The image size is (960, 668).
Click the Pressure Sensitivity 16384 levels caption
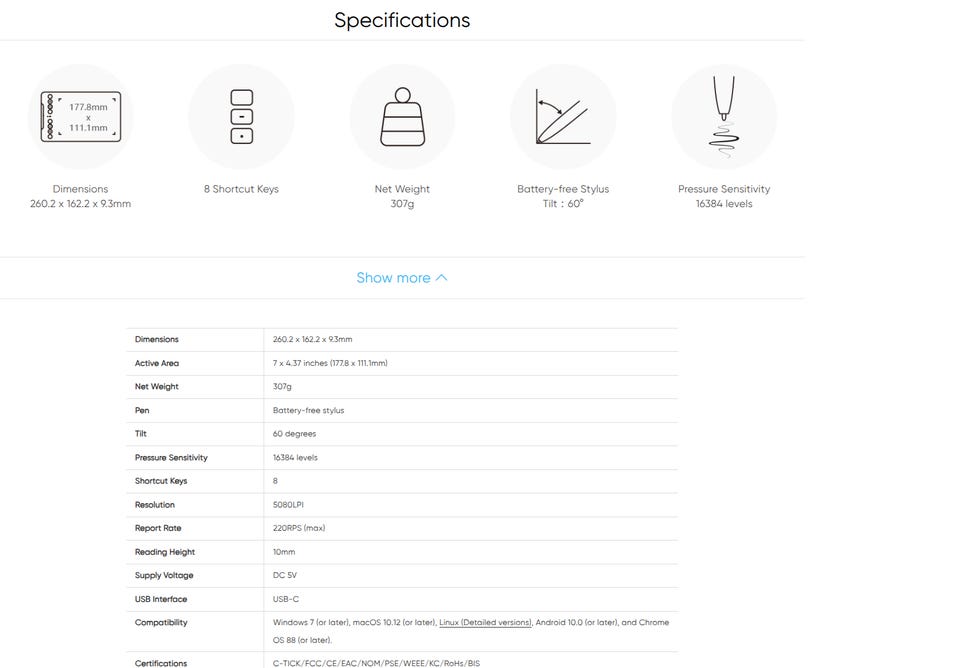724,196
